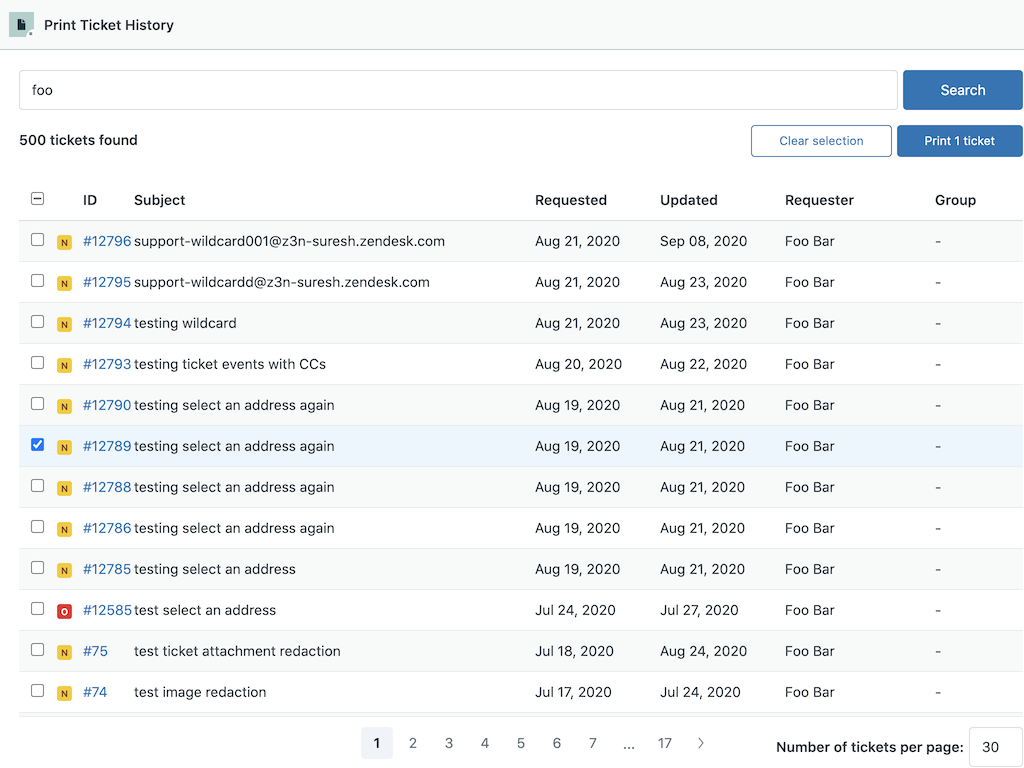The width and height of the screenshot is (1024, 768).
Task: Uncheck the checkbox for ticket #12789
Action: coord(37,445)
